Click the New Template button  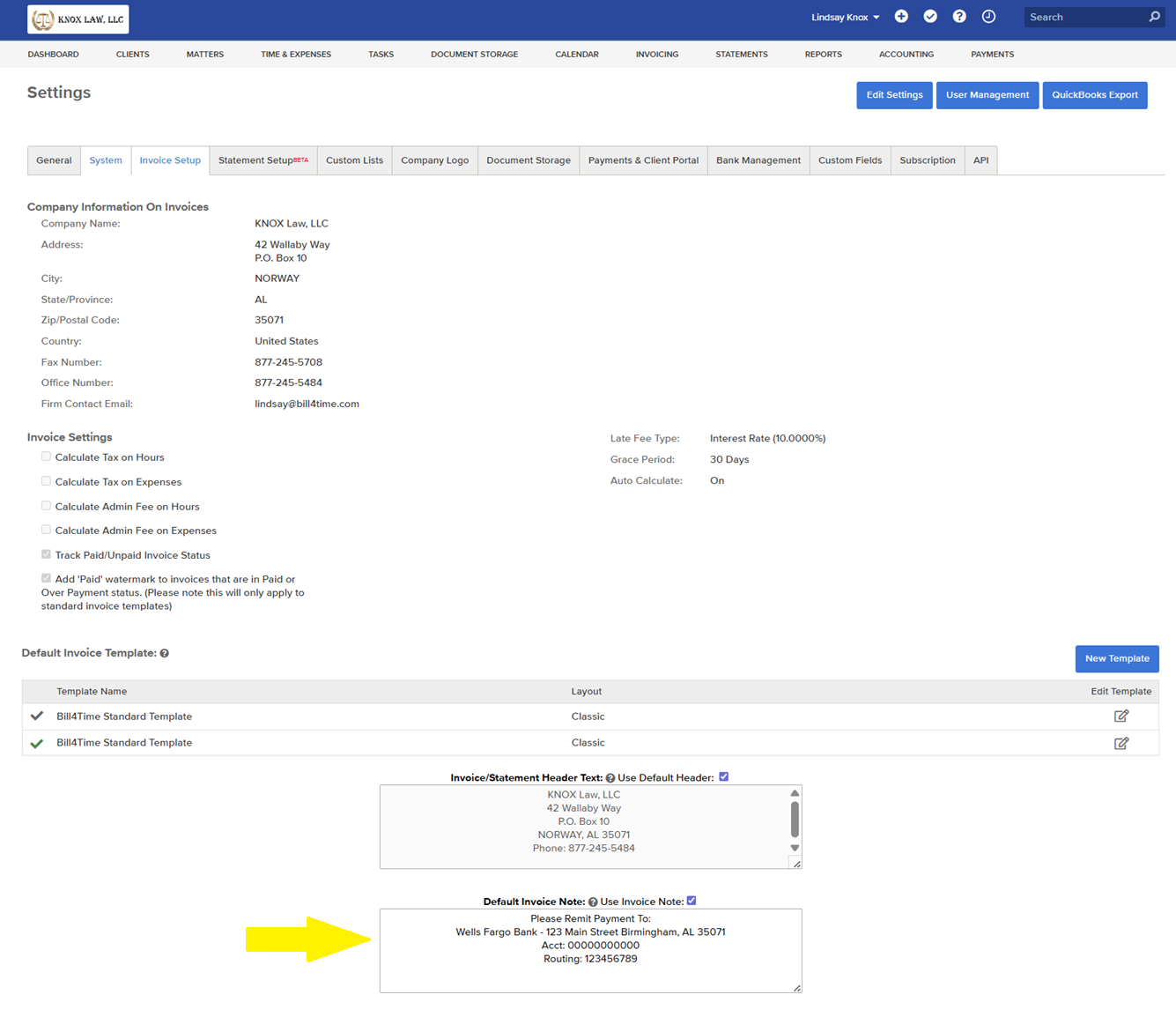[1117, 658]
